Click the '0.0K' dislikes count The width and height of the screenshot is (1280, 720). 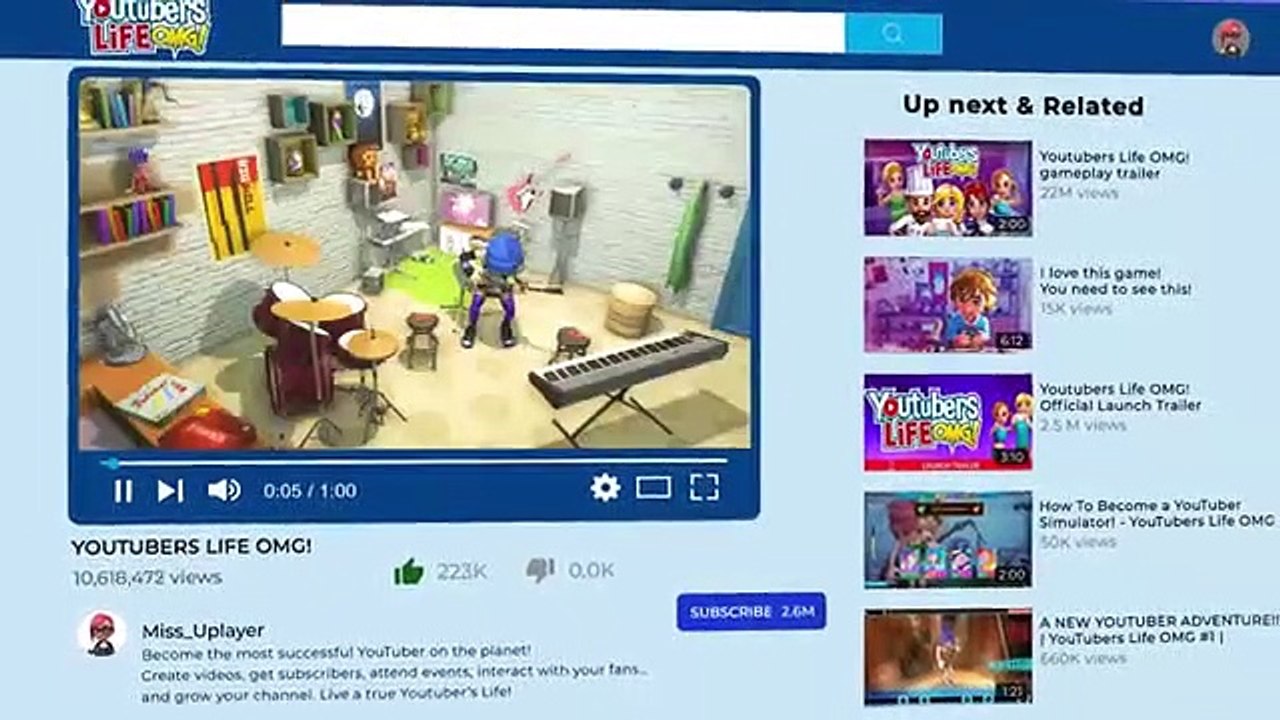point(591,571)
